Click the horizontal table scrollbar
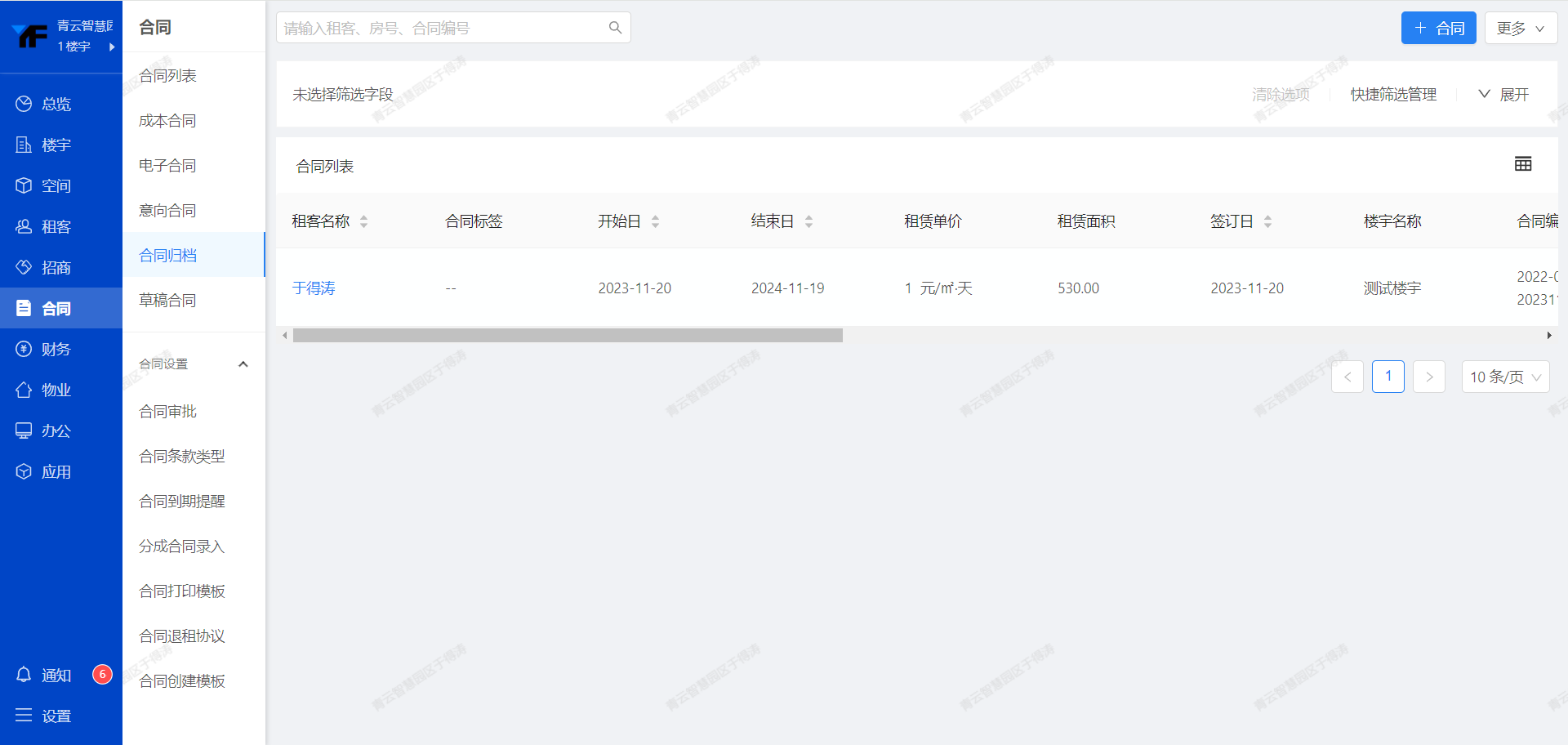Image resolution: width=1568 pixels, height=745 pixels. (x=568, y=336)
